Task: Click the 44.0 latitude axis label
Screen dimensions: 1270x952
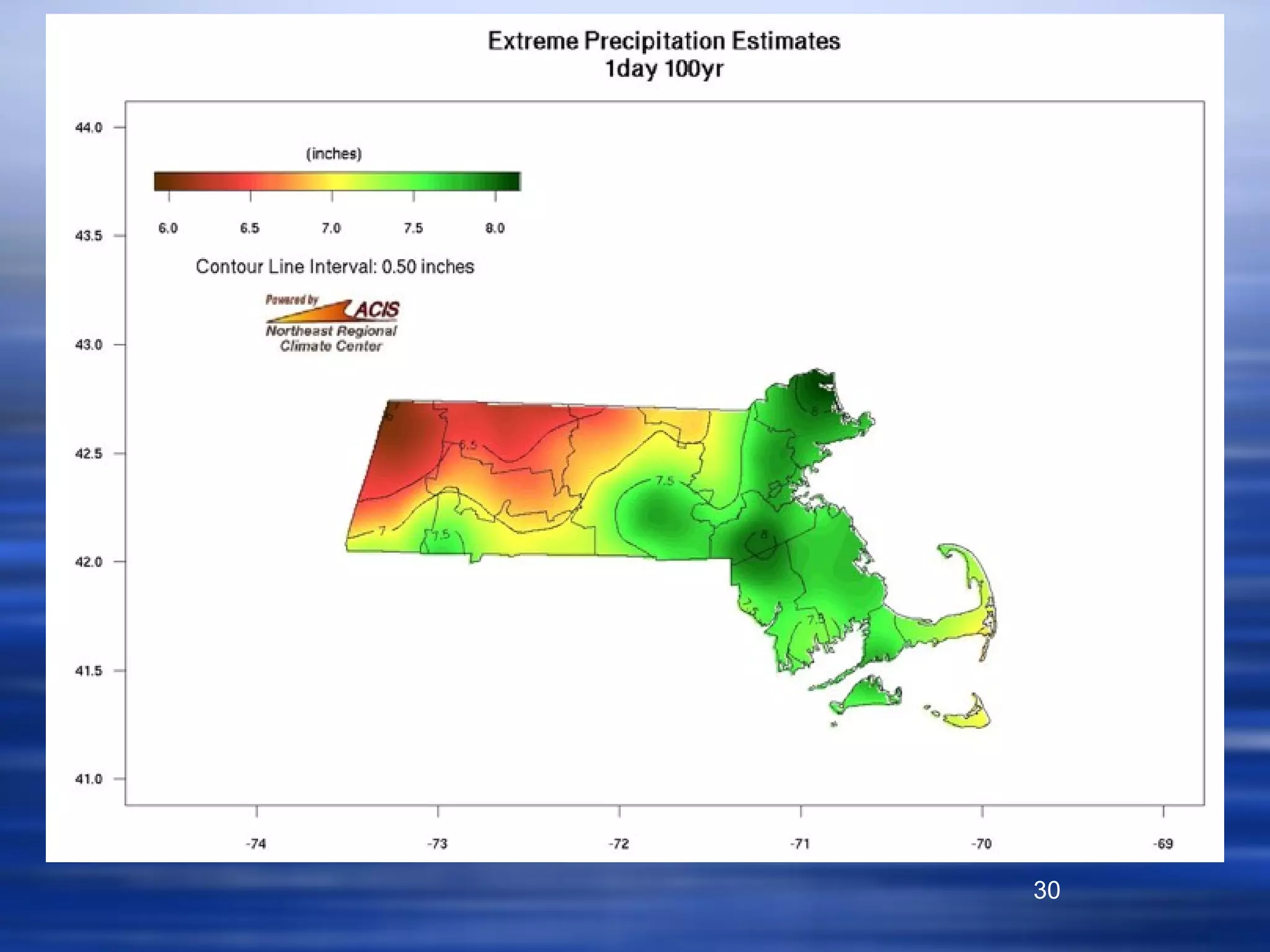Action: 89,128
